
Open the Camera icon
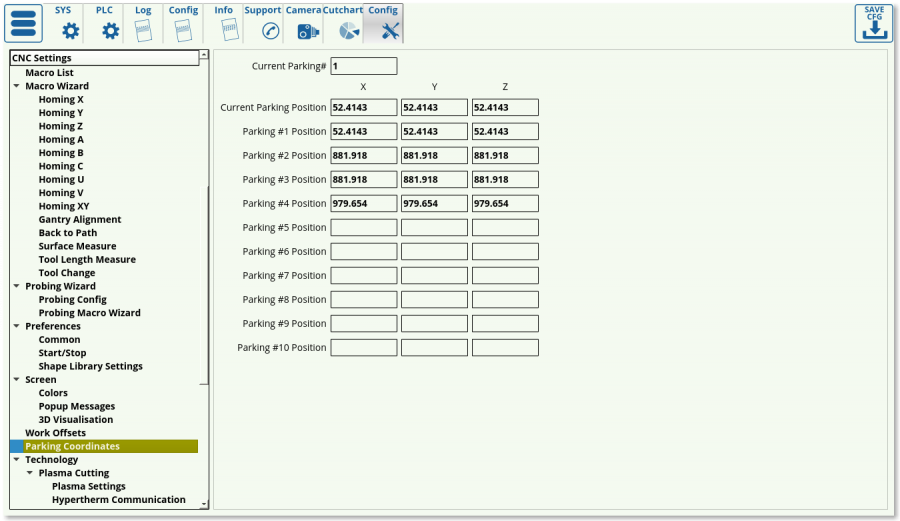[308, 32]
